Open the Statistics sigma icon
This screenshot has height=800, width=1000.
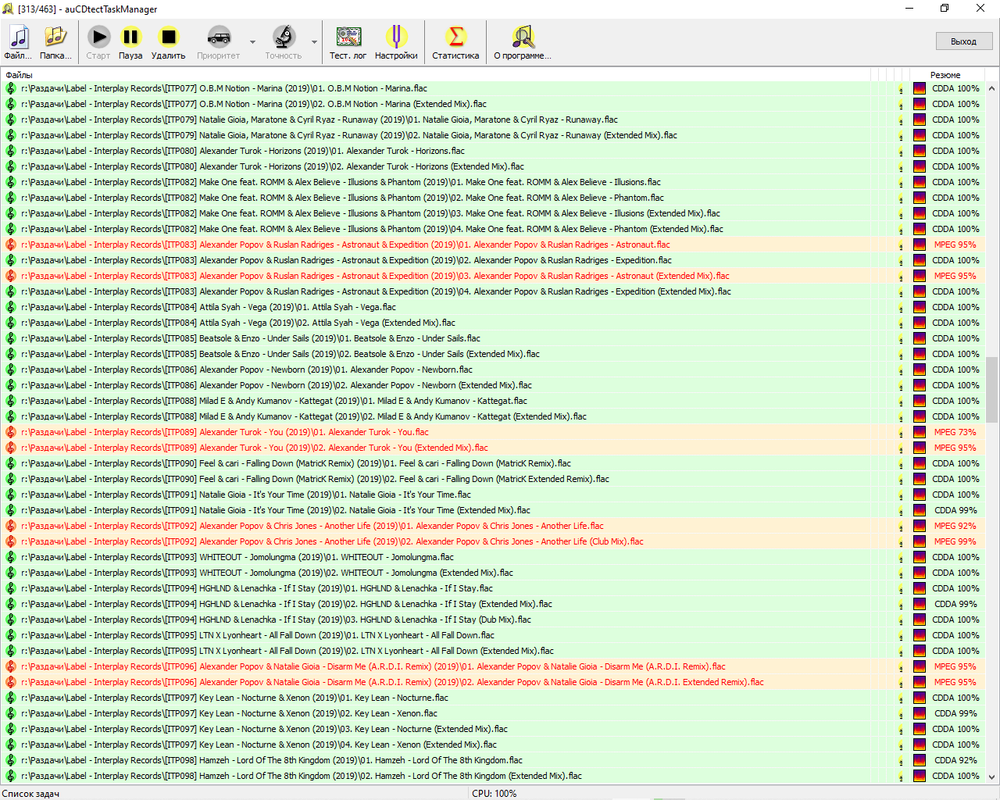455,42
